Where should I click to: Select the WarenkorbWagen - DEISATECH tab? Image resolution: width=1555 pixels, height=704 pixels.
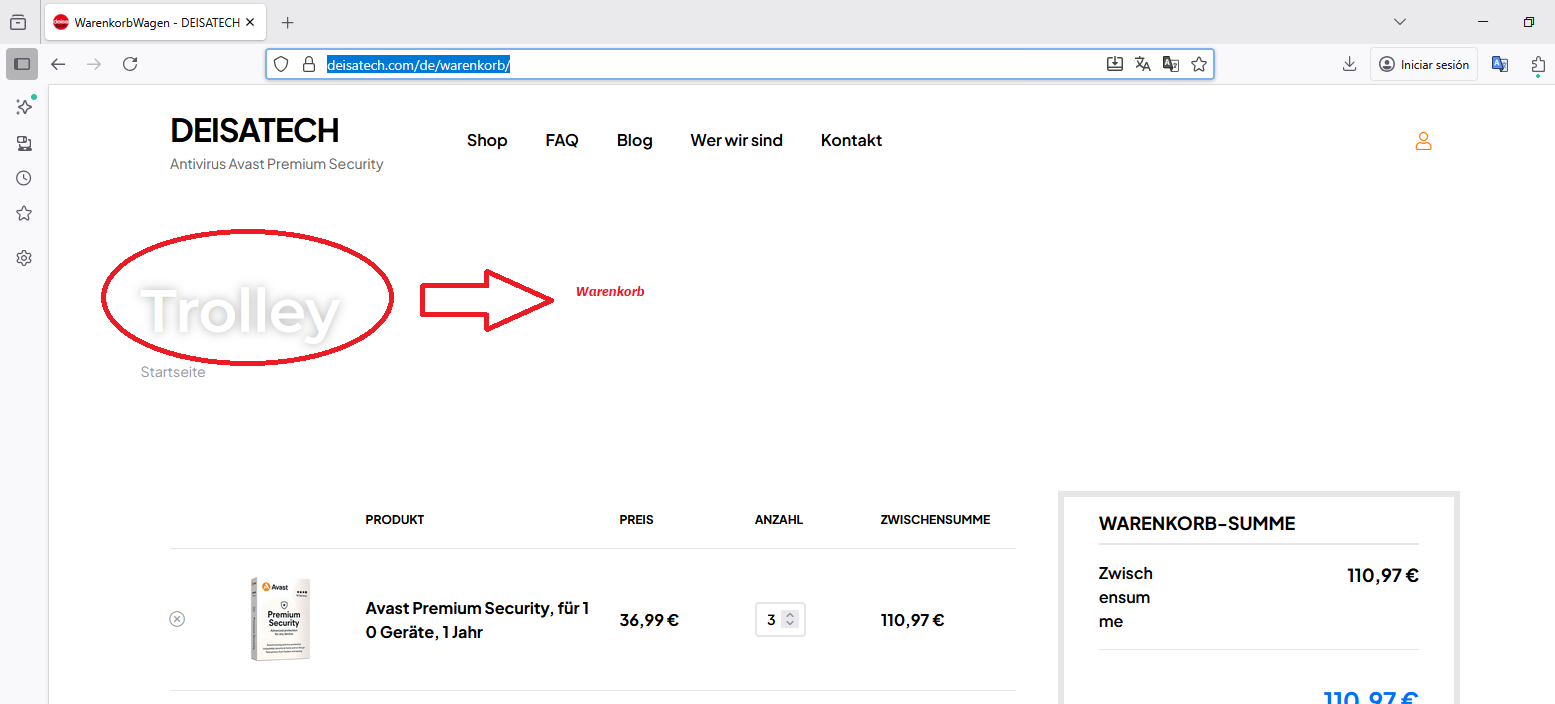point(155,22)
